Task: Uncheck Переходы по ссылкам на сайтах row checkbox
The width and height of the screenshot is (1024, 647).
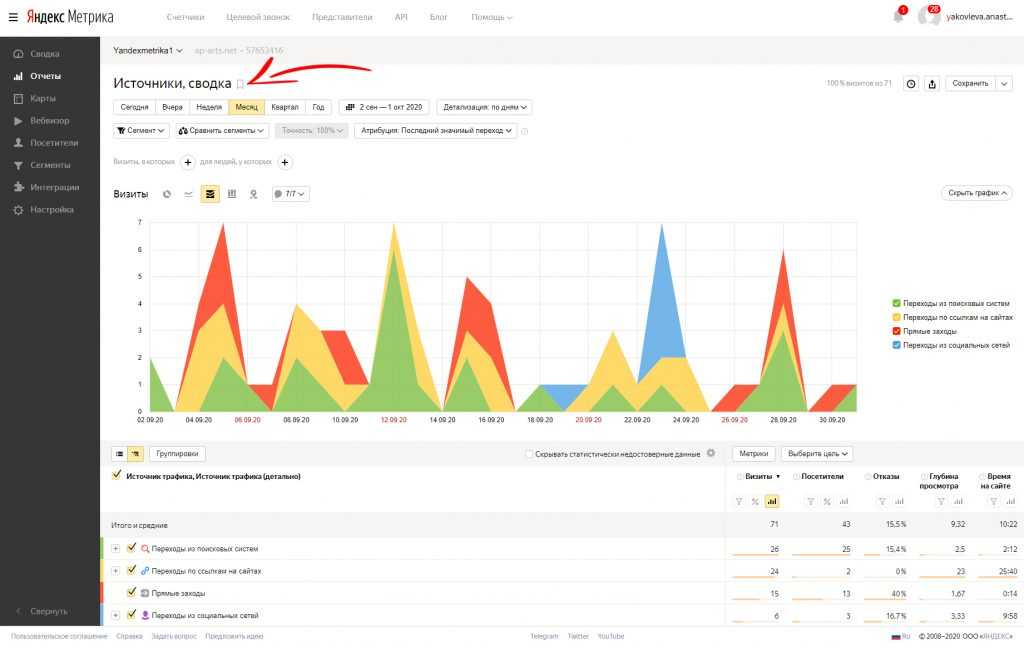Action: 131,570
